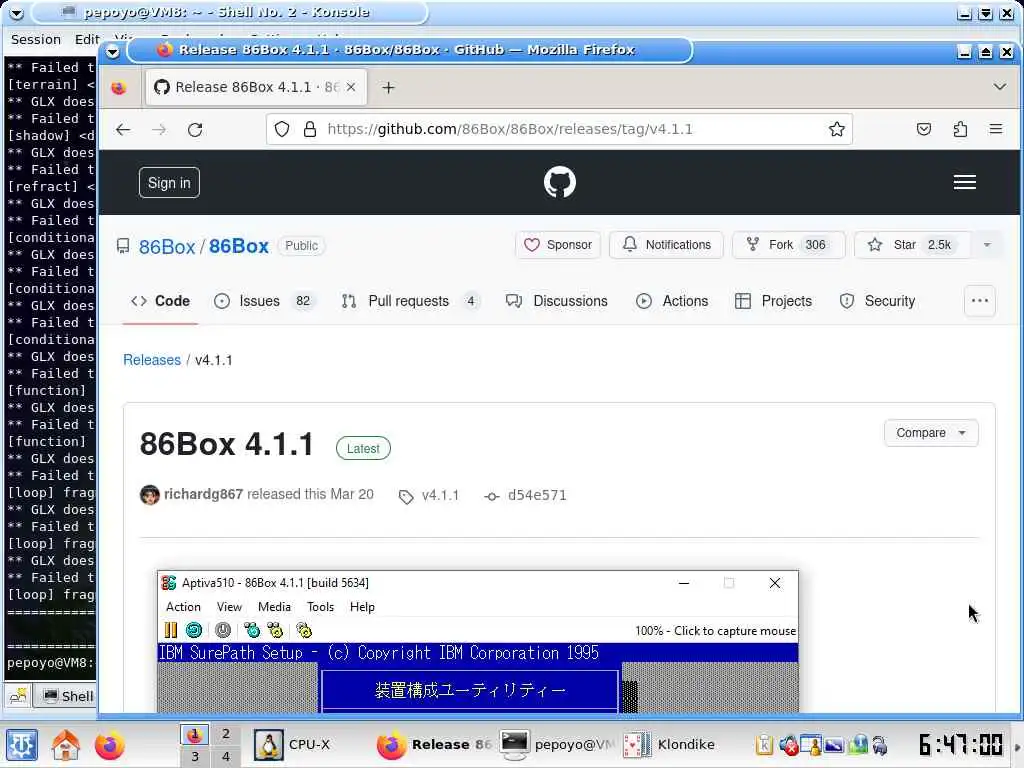1024x768 pixels.
Task: Expand the Star lists dropdown arrow
Action: [987, 245]
